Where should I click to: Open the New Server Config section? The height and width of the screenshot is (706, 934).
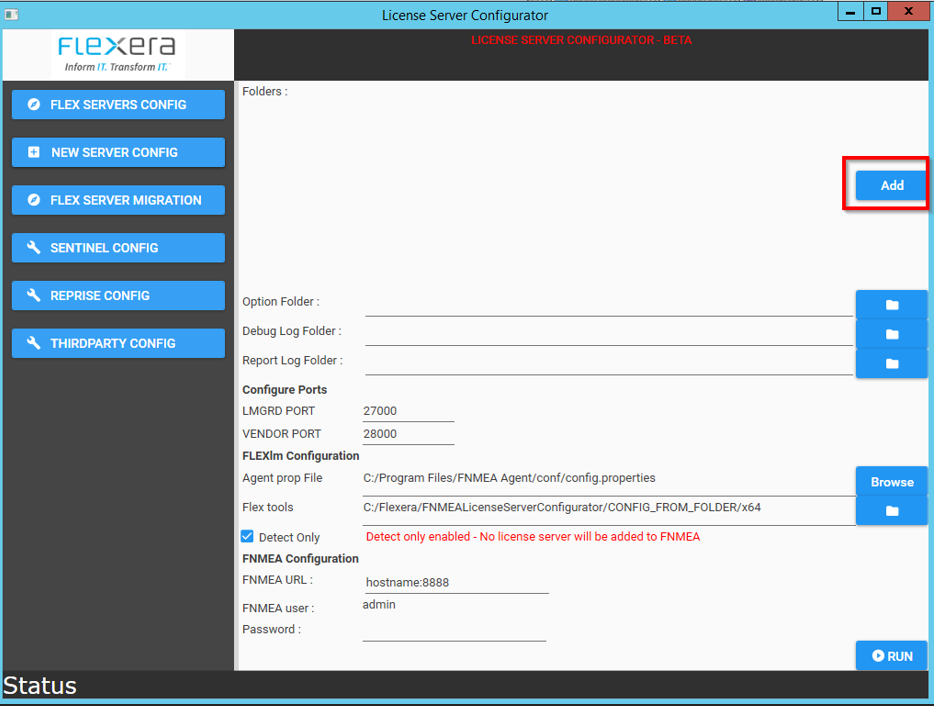tap(118, 153)
